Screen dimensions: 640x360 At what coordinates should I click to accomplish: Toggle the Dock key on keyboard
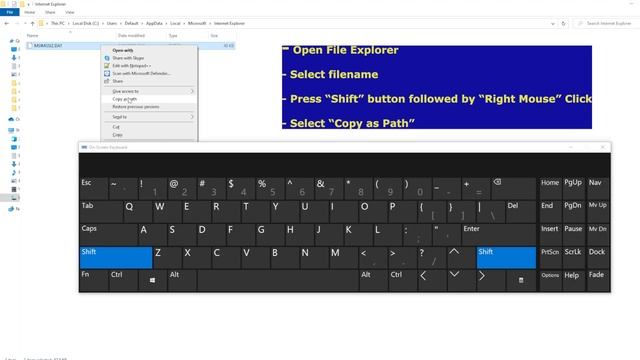[x=597, y=257]
